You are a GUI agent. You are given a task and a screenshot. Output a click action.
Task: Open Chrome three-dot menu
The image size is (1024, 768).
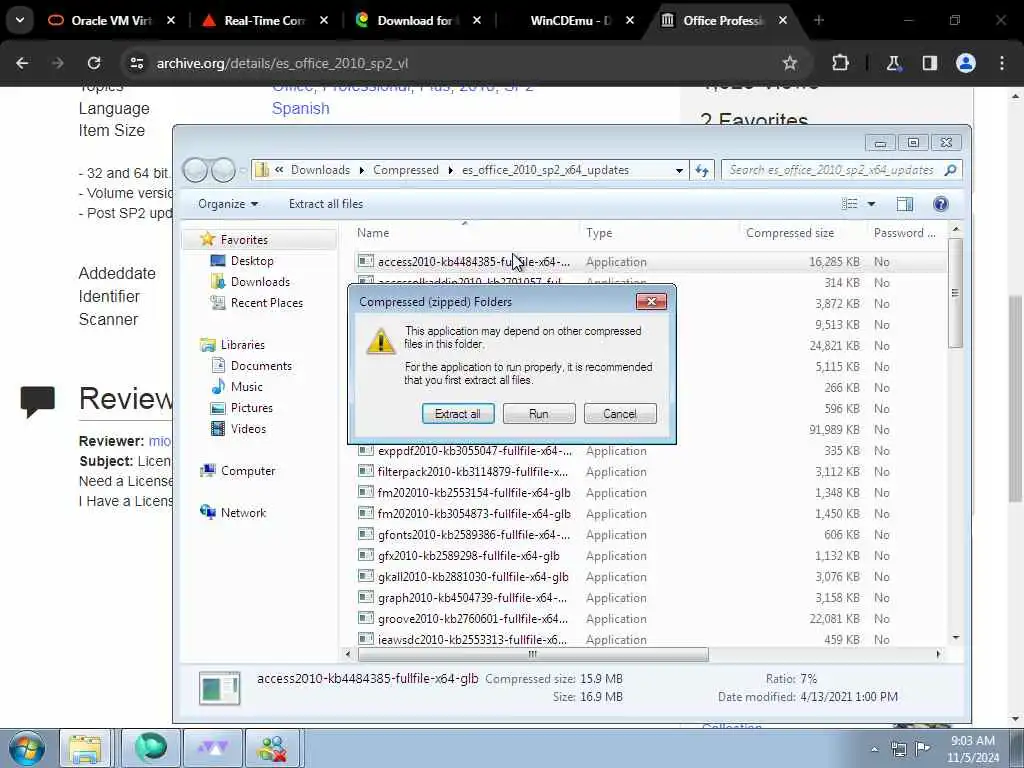coord(1002,63)
